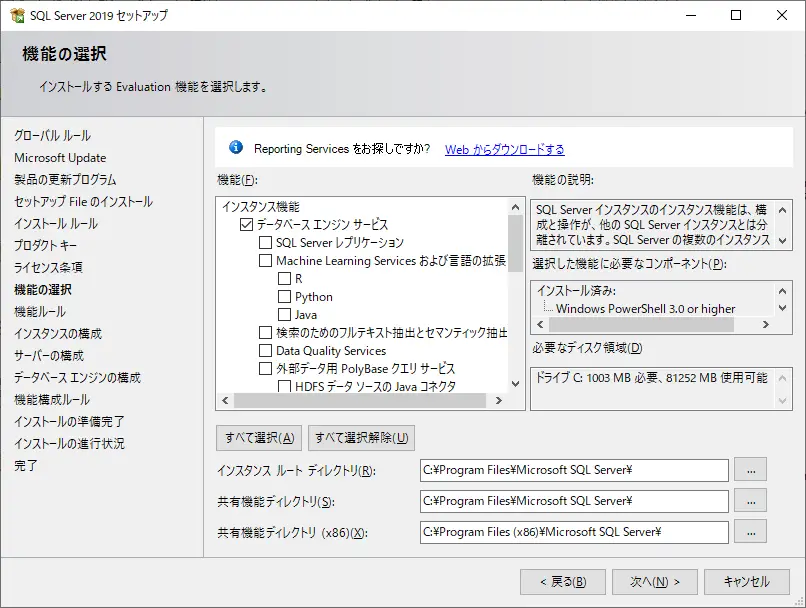Image resolution: width=806 pixels, height=608 pixels.
Task: Select 機能の選択 step in sidebar
Action: coord(43,290)
